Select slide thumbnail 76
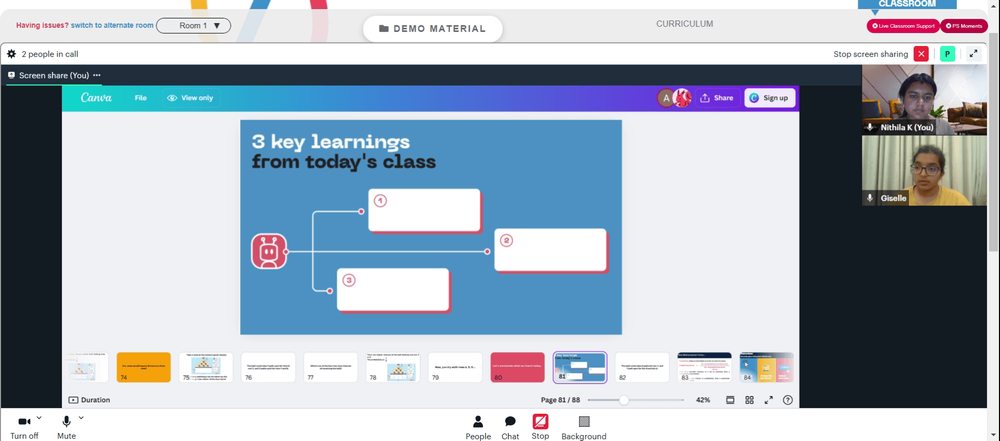Viewport: 1000px width, 441px height. (268, 368)
